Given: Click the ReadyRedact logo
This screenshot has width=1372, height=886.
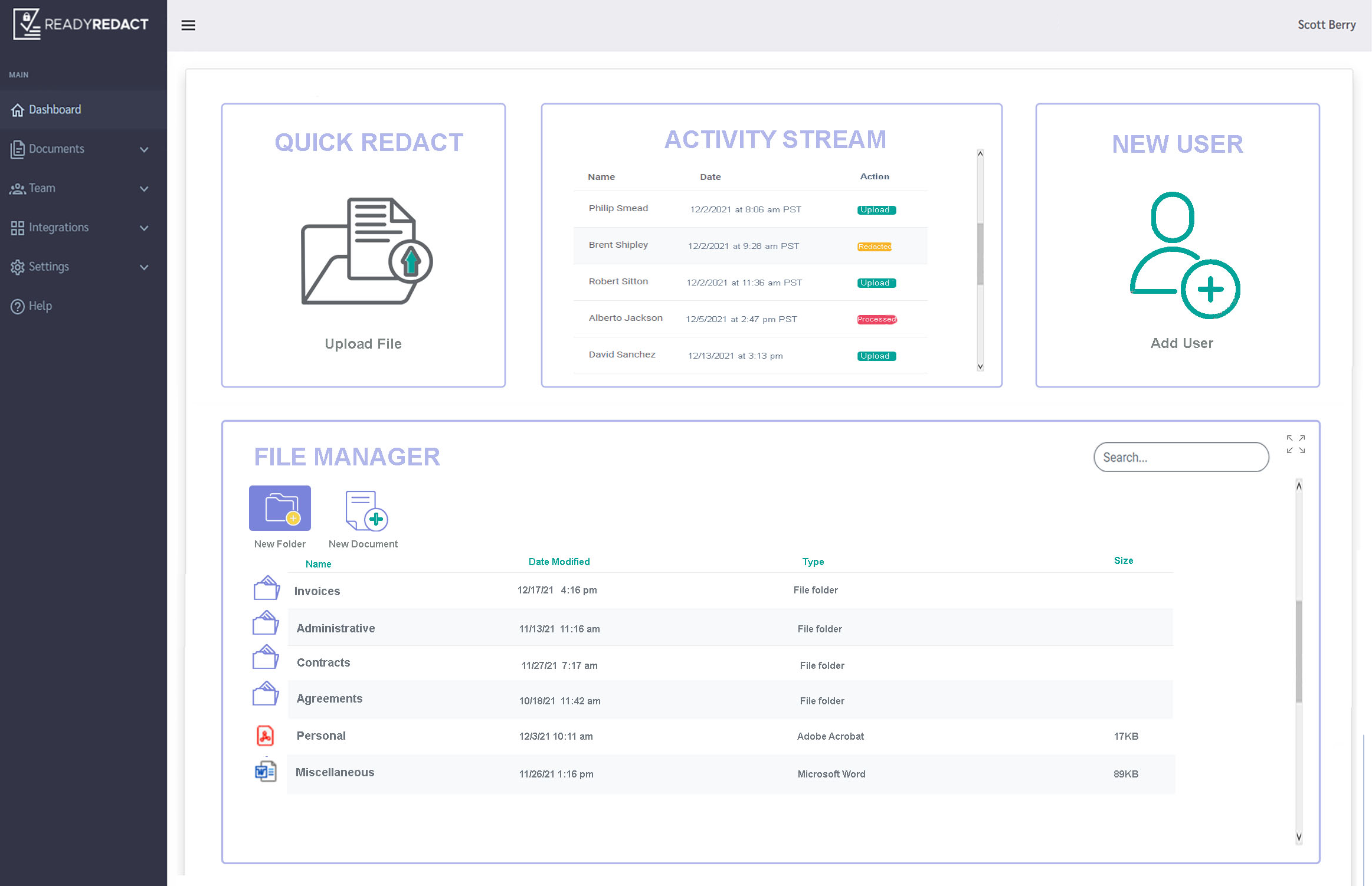Looking at the screenshot, I should (x=81, y=24).
